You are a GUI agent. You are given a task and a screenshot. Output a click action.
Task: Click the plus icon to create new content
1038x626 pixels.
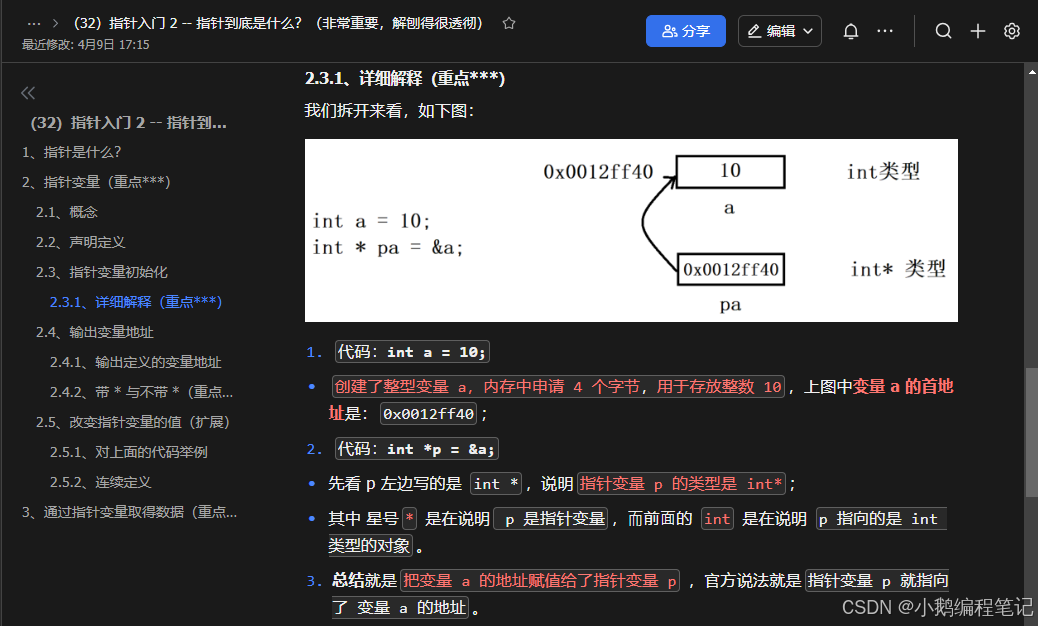(x=977, y=31)
